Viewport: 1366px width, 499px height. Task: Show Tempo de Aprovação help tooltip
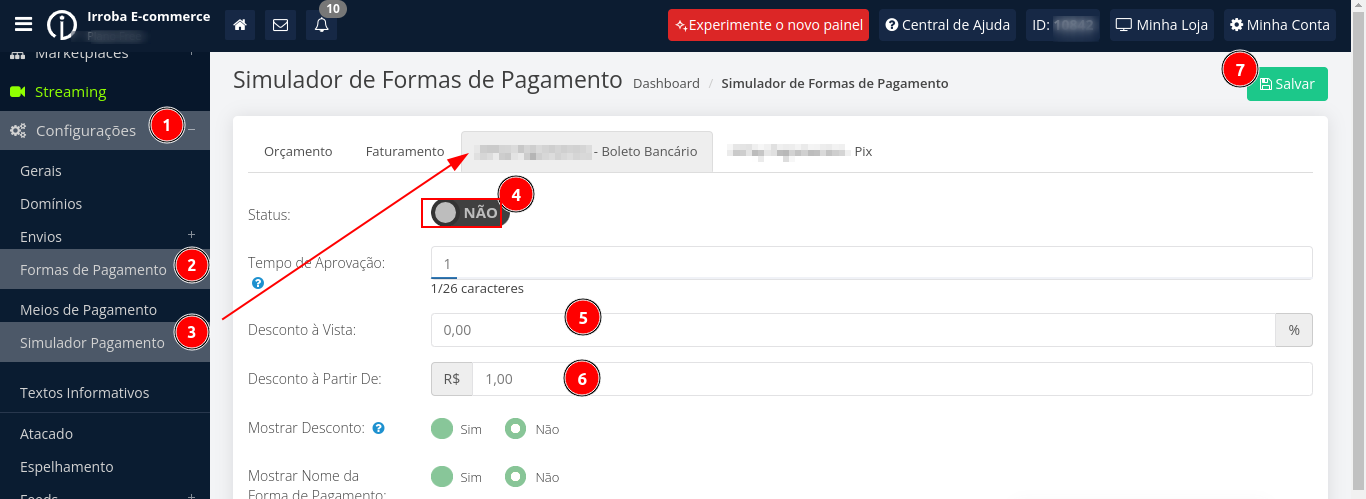[x=258, y=284]
